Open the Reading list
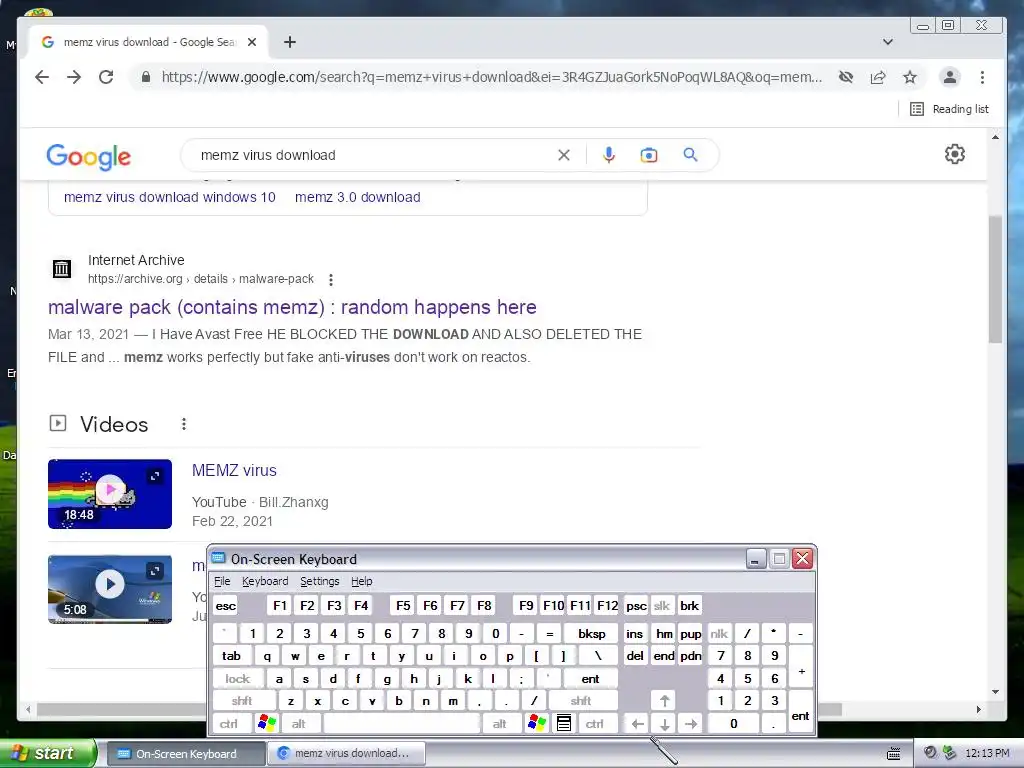The image size is (1024, 768). [x=949, y=109]
